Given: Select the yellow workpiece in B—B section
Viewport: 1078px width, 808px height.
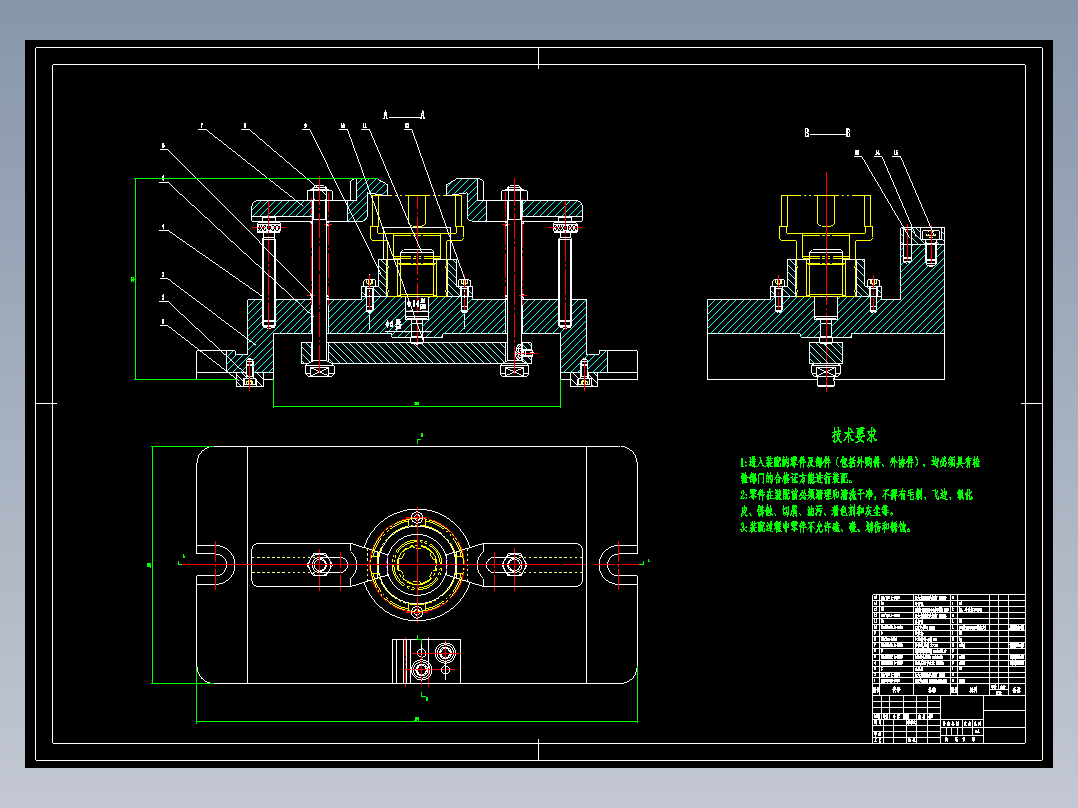Looking at the screenshot, I should [x=826, y=245].
